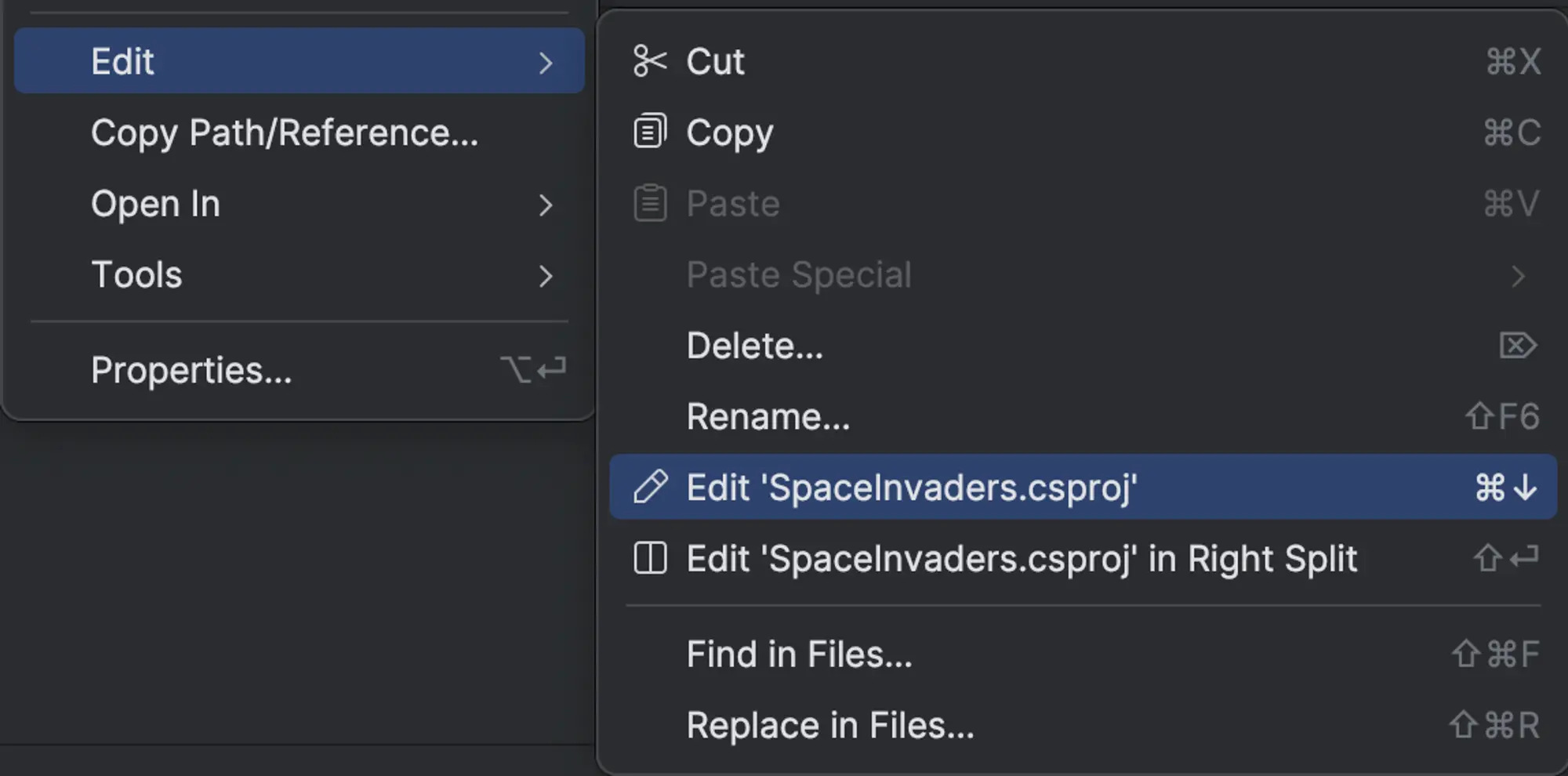Select Copy Path/Reference menu item
1568x776 pixels.
[284, 132]
